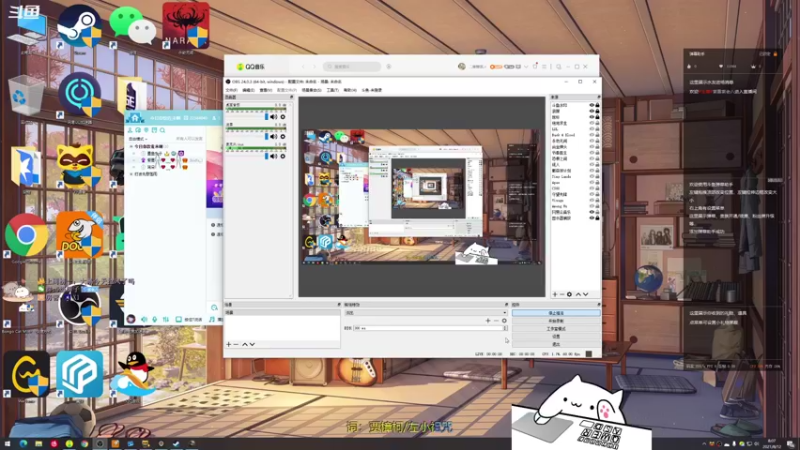Open the Steam desktop shortcut
The width and height of the screenshot is (800, 450).
point(79,26)
